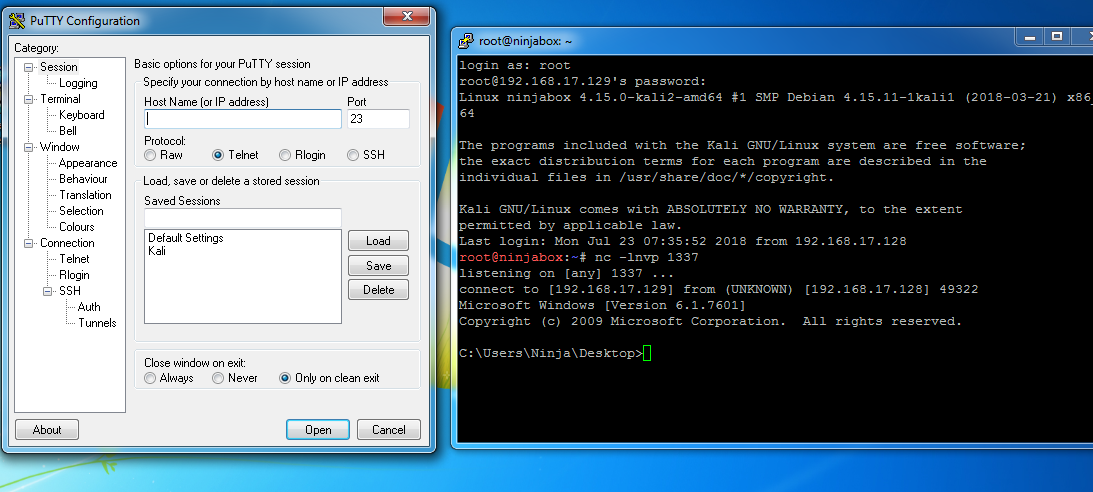This screenshot has width=1093, height=492.
Task: Open the Auth settings under SSH
Action: coord(89,307)
